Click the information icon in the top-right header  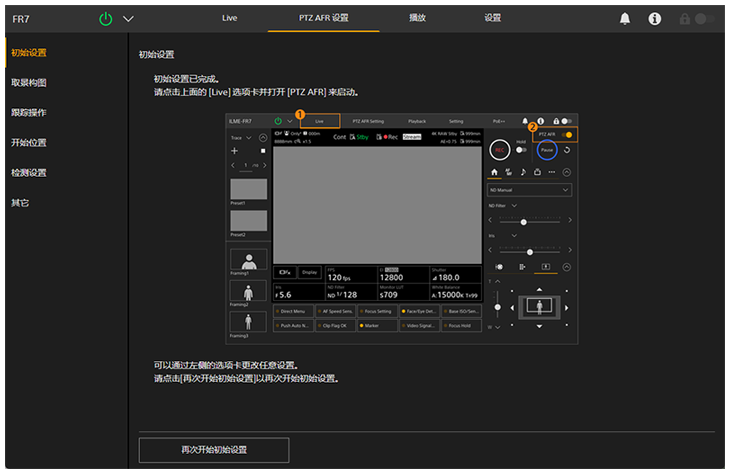click(x=655, y=18)
